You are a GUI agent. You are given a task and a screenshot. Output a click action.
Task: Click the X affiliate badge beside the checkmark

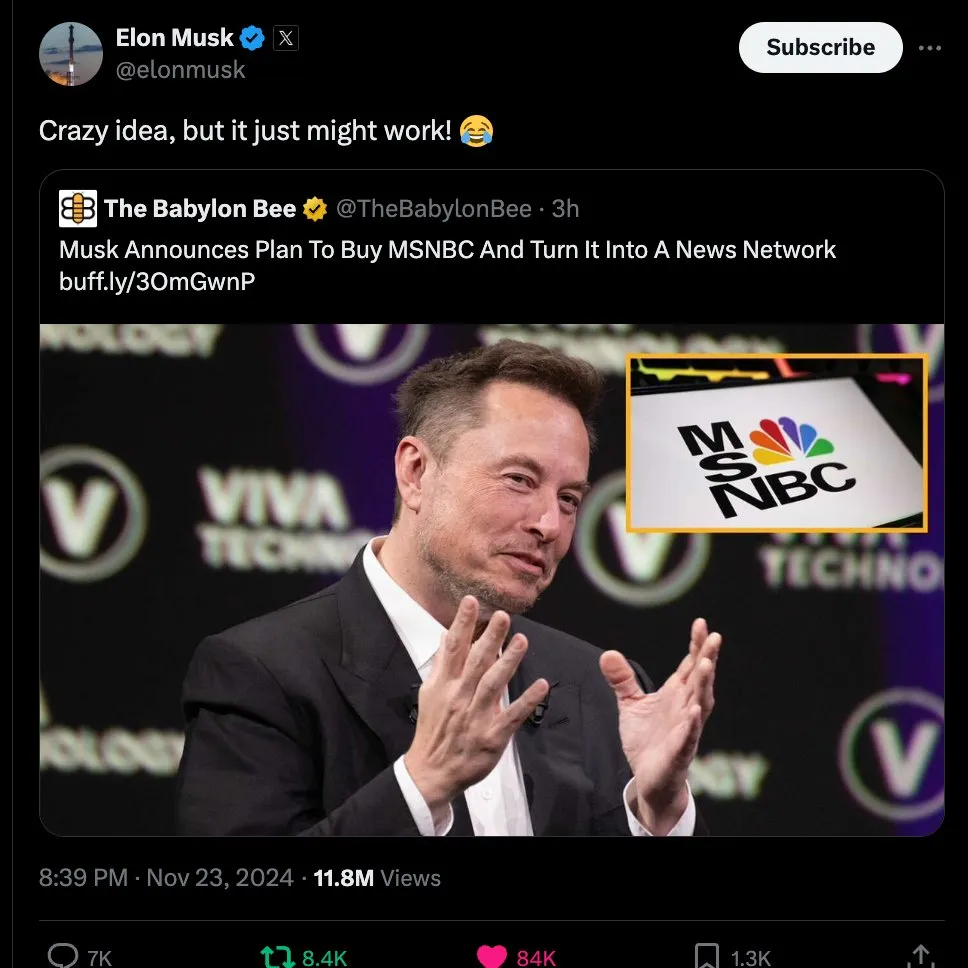(286, 37)
